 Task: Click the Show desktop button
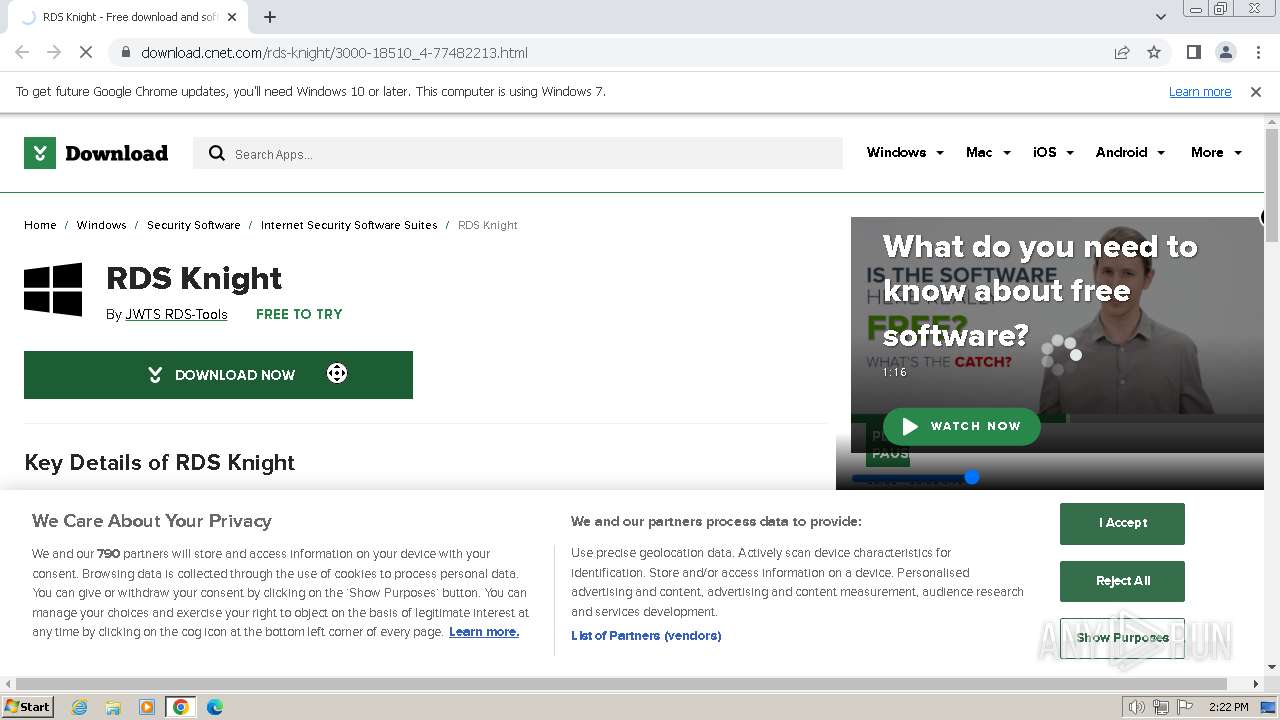[x=1268, y=707]
